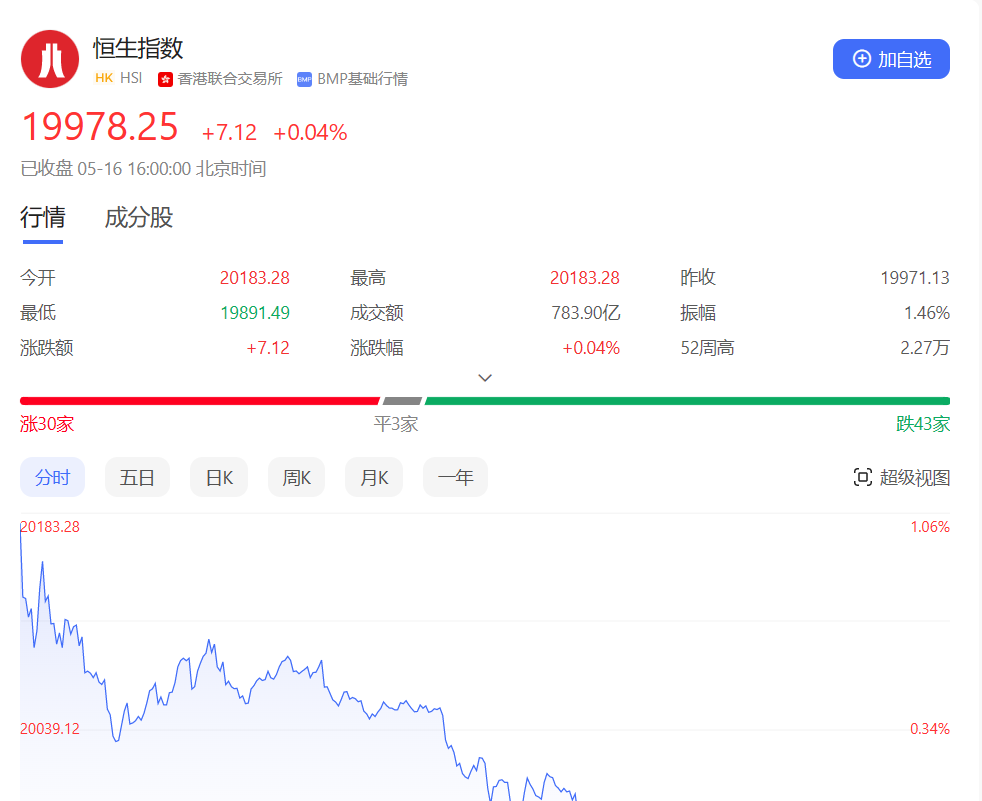Expand more quote details with chevron
The height and width of the screenshot is (801, 982).
click(485, 378)
